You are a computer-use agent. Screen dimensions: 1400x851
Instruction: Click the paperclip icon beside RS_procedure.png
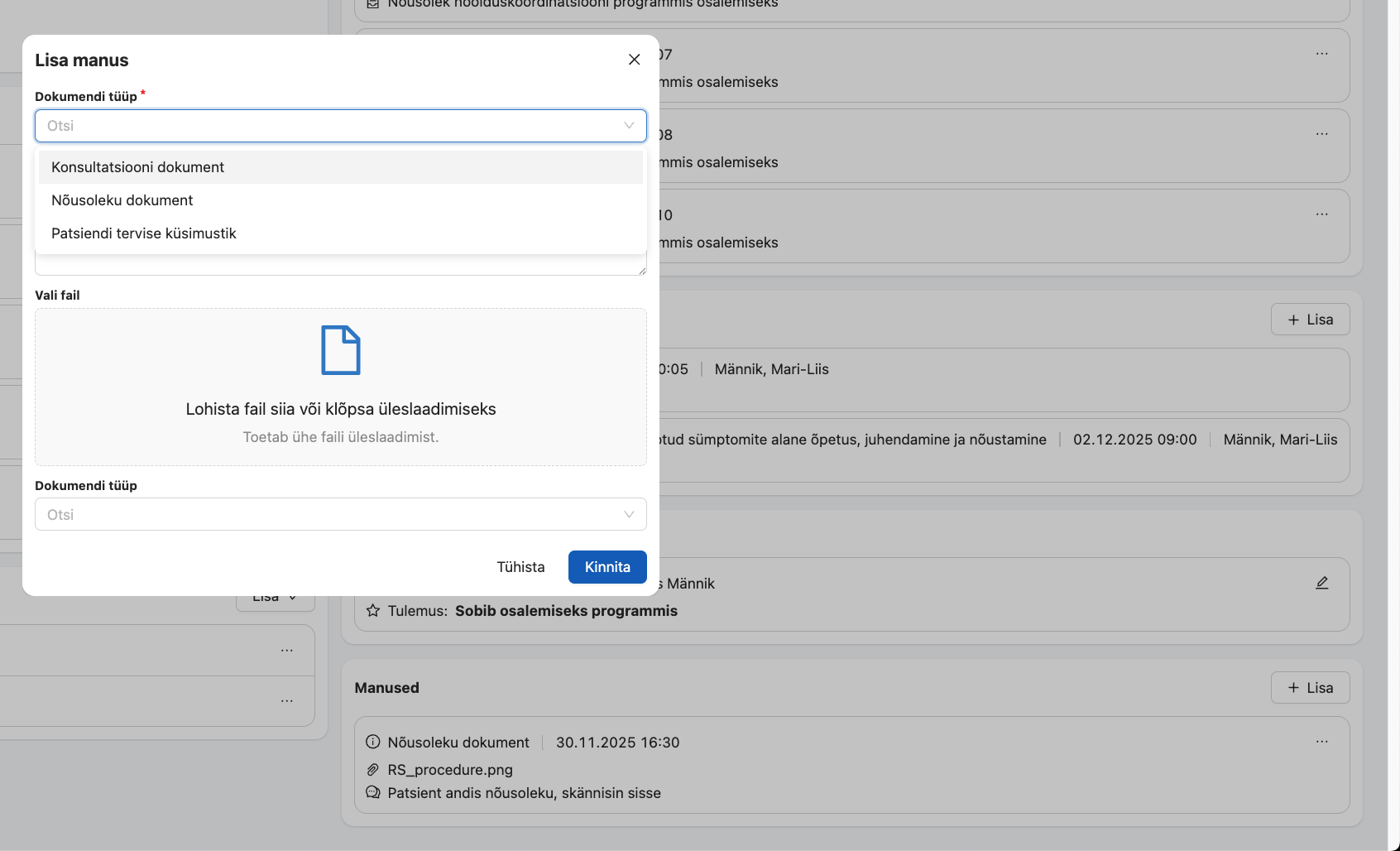tap(372, 770)
